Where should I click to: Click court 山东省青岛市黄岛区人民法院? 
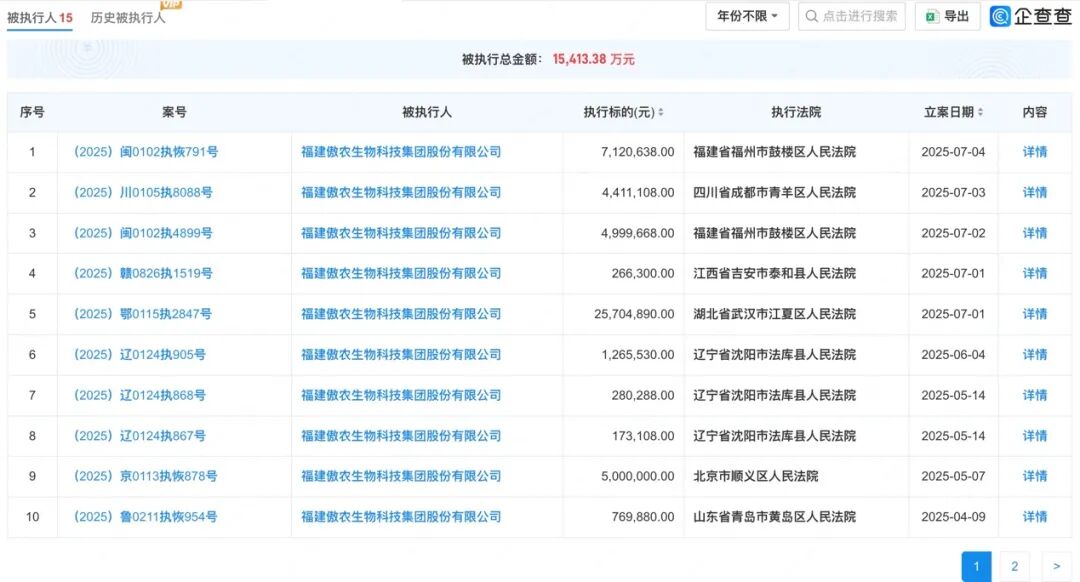[x=774, y=517]
